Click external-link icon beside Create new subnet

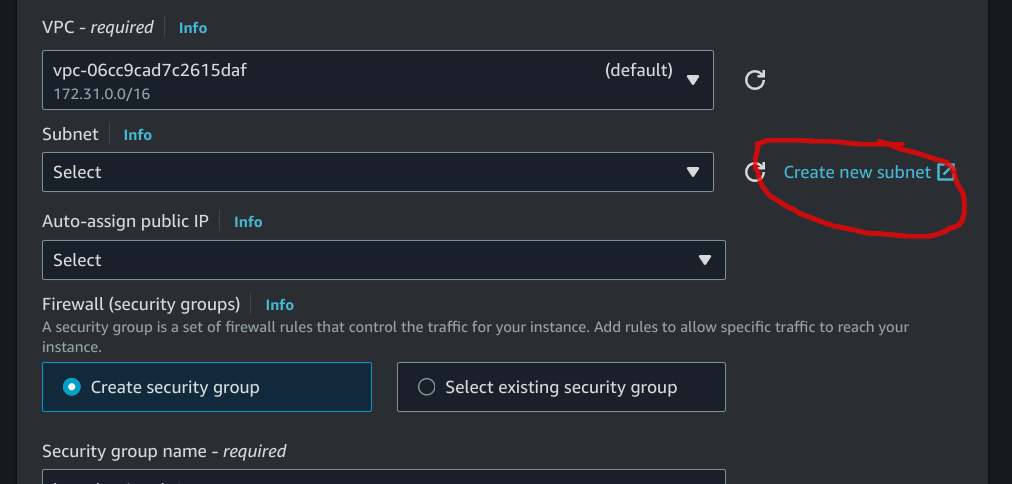click(x=946, y=172)
